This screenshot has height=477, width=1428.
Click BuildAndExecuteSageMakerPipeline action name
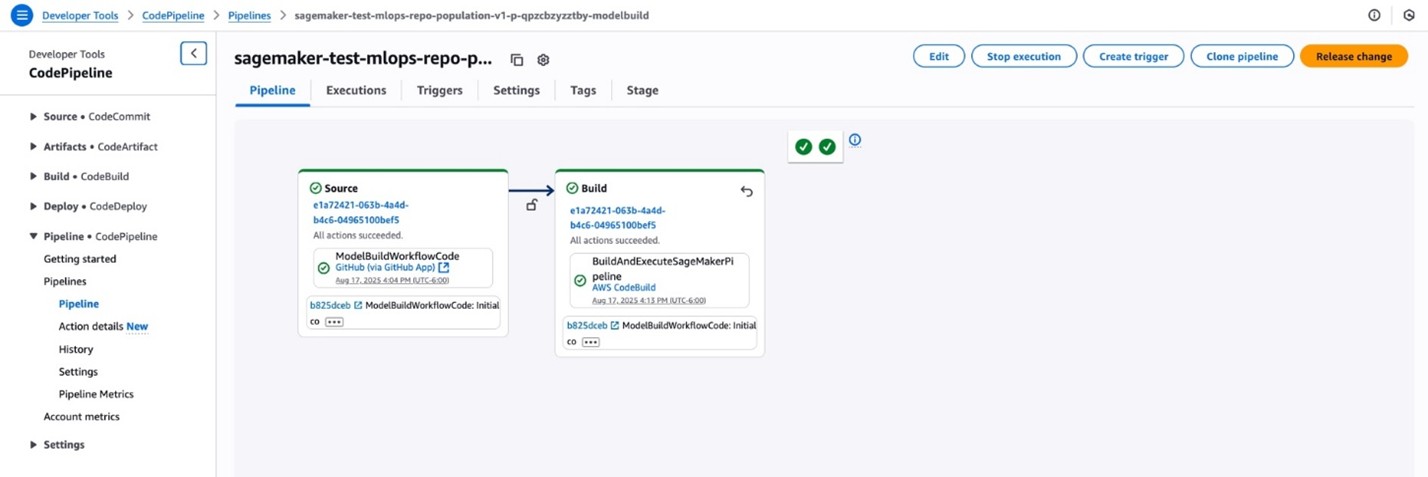pos(663,269)
